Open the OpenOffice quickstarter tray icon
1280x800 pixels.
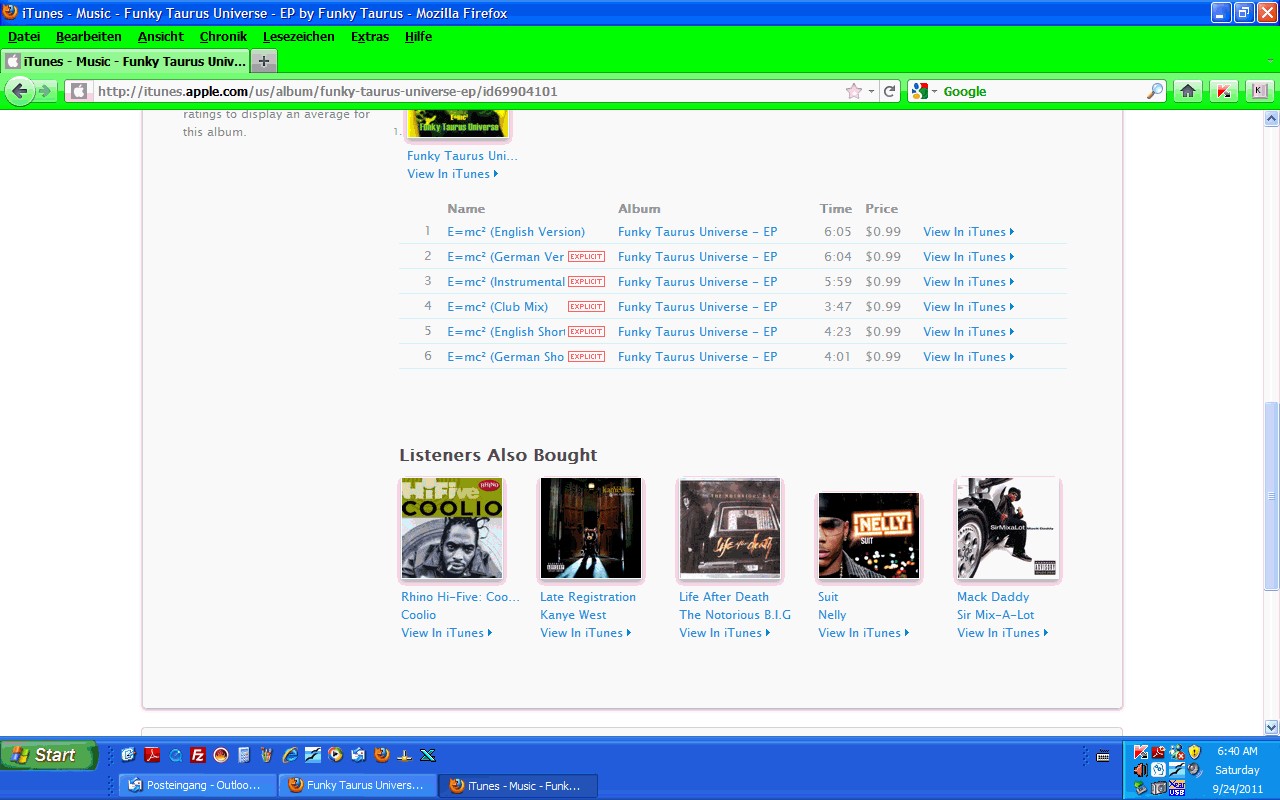coord(1177,770)
